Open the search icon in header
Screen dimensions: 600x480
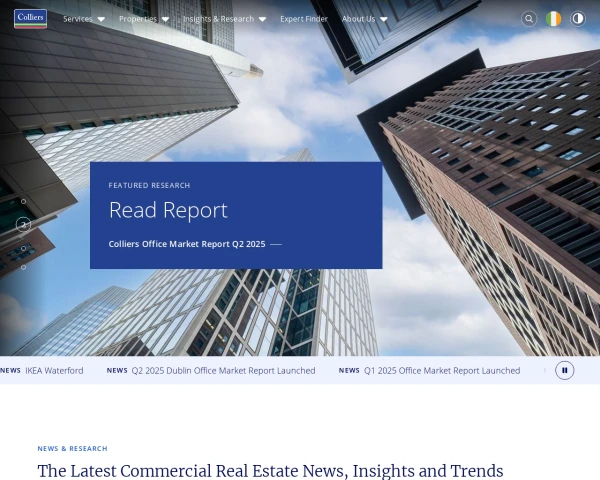529,18
